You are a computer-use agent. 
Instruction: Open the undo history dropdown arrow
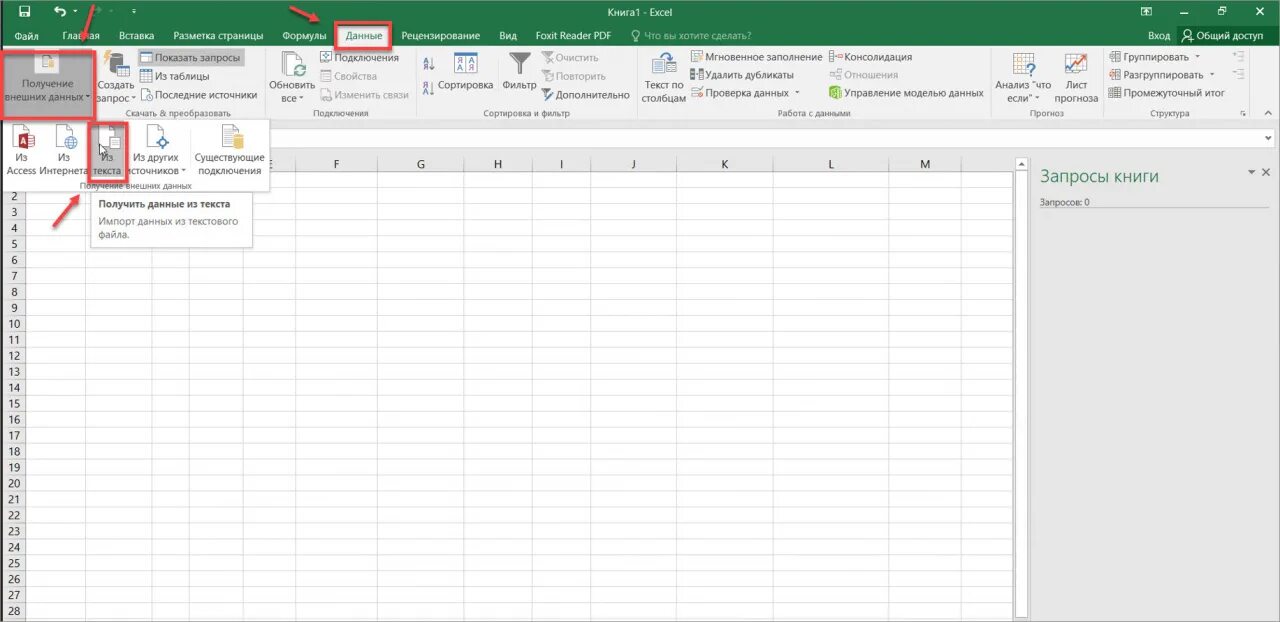[75, 12]
